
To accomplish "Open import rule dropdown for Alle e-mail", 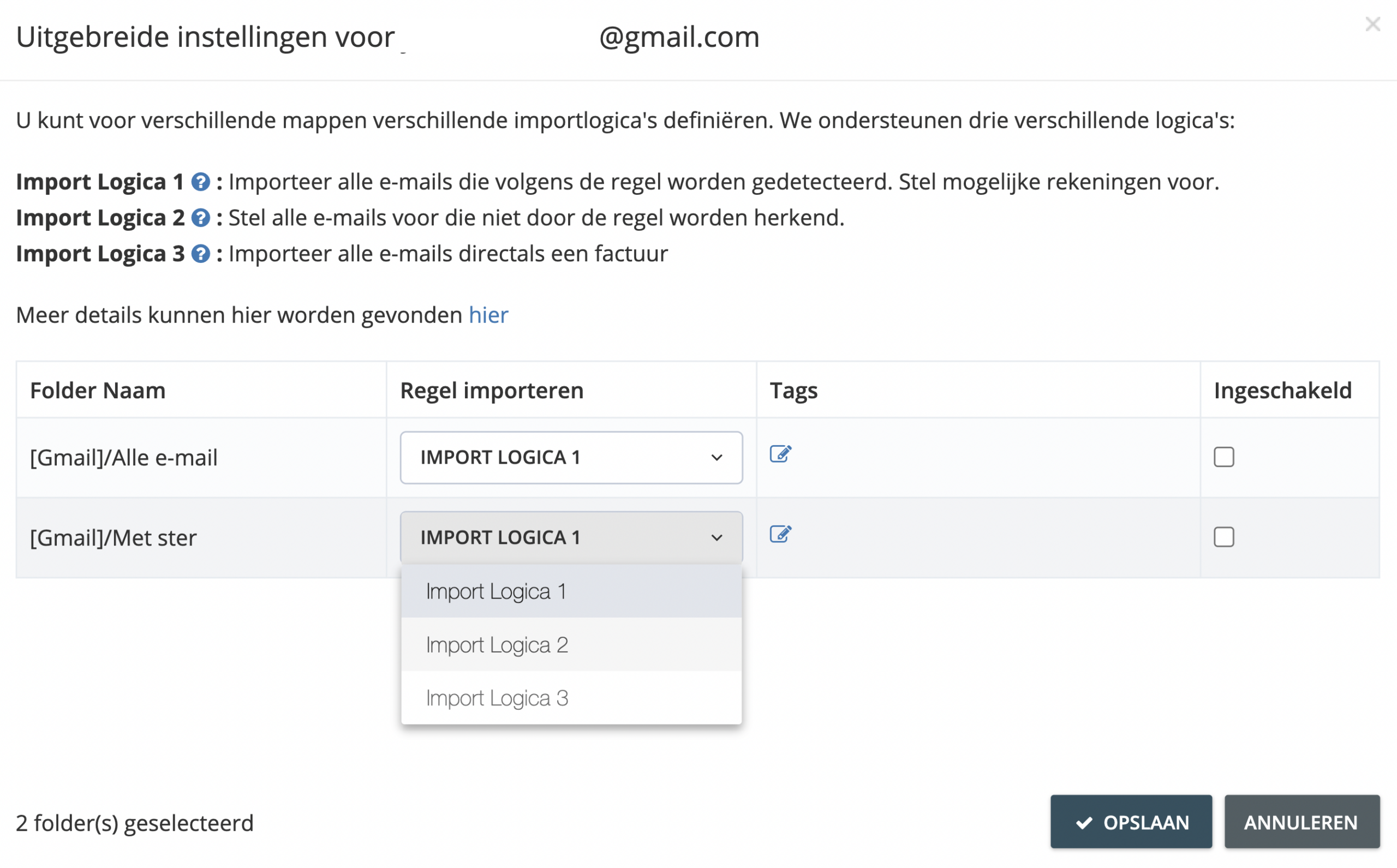I will tap(571, 458).
